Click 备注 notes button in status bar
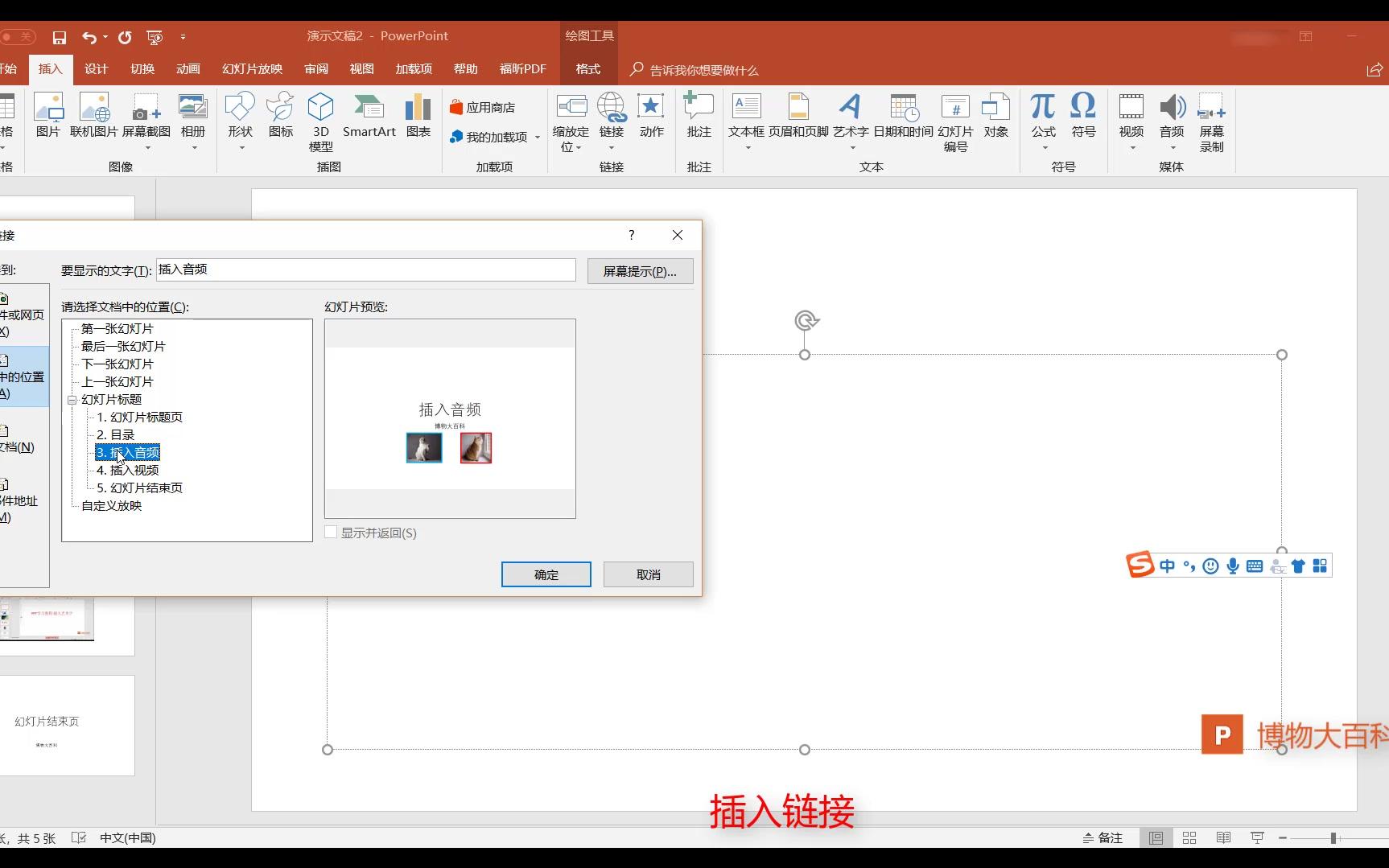Viewport: 1389px width, 868px height. [x=1103, y=838]
